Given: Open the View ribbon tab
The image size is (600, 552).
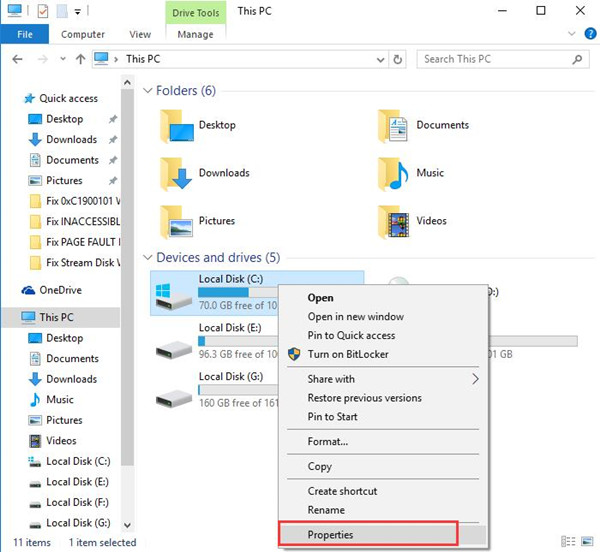Looking at the screenshot, I should [x=140, y=34].
